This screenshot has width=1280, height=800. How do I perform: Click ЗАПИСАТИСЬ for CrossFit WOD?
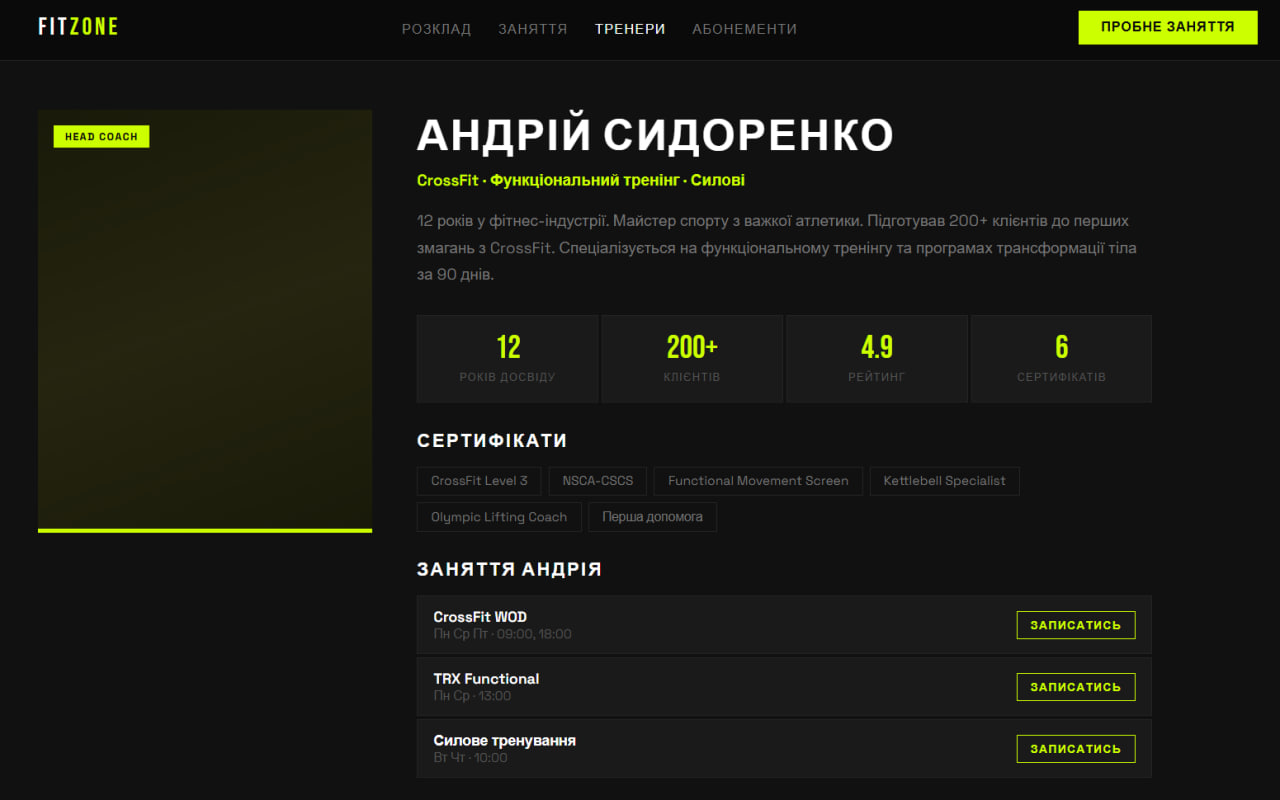coord(1075,625)
